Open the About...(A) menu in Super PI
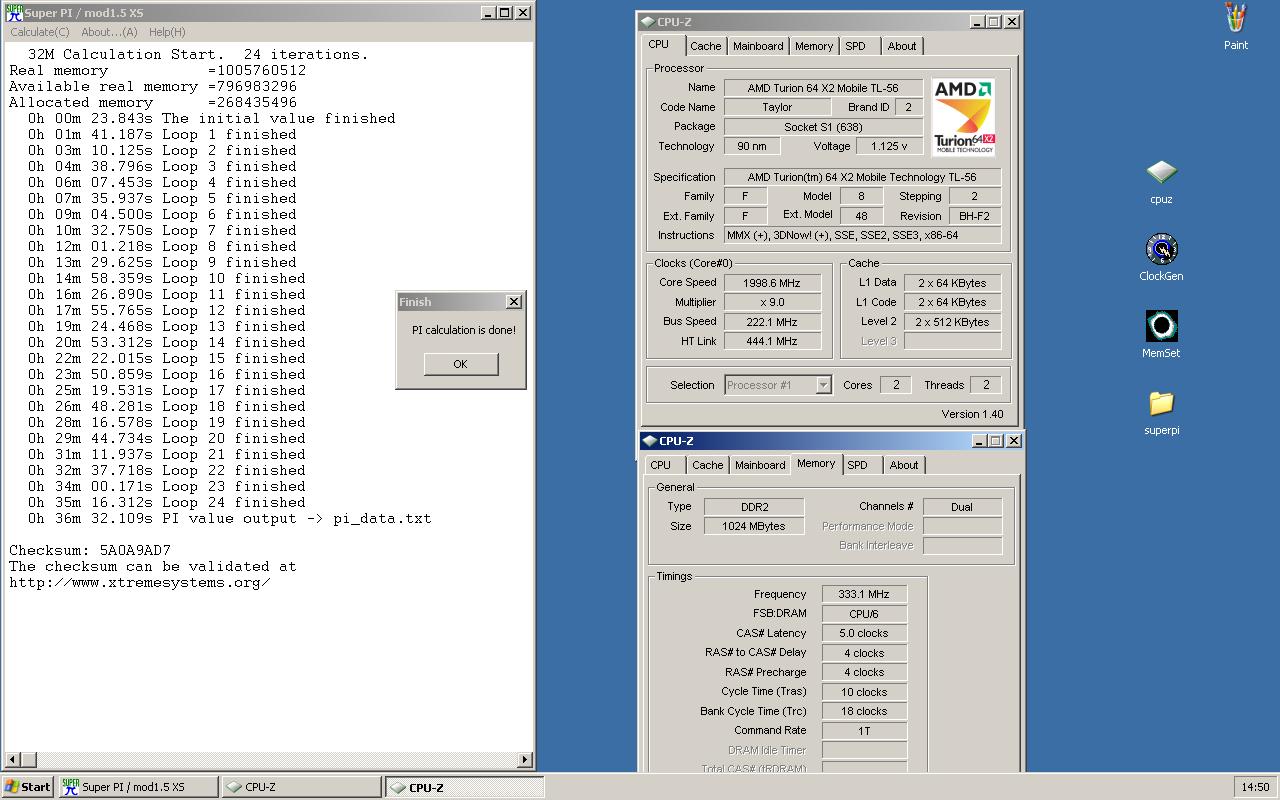This screenshot has height=800, width=1280. (109, 32)
